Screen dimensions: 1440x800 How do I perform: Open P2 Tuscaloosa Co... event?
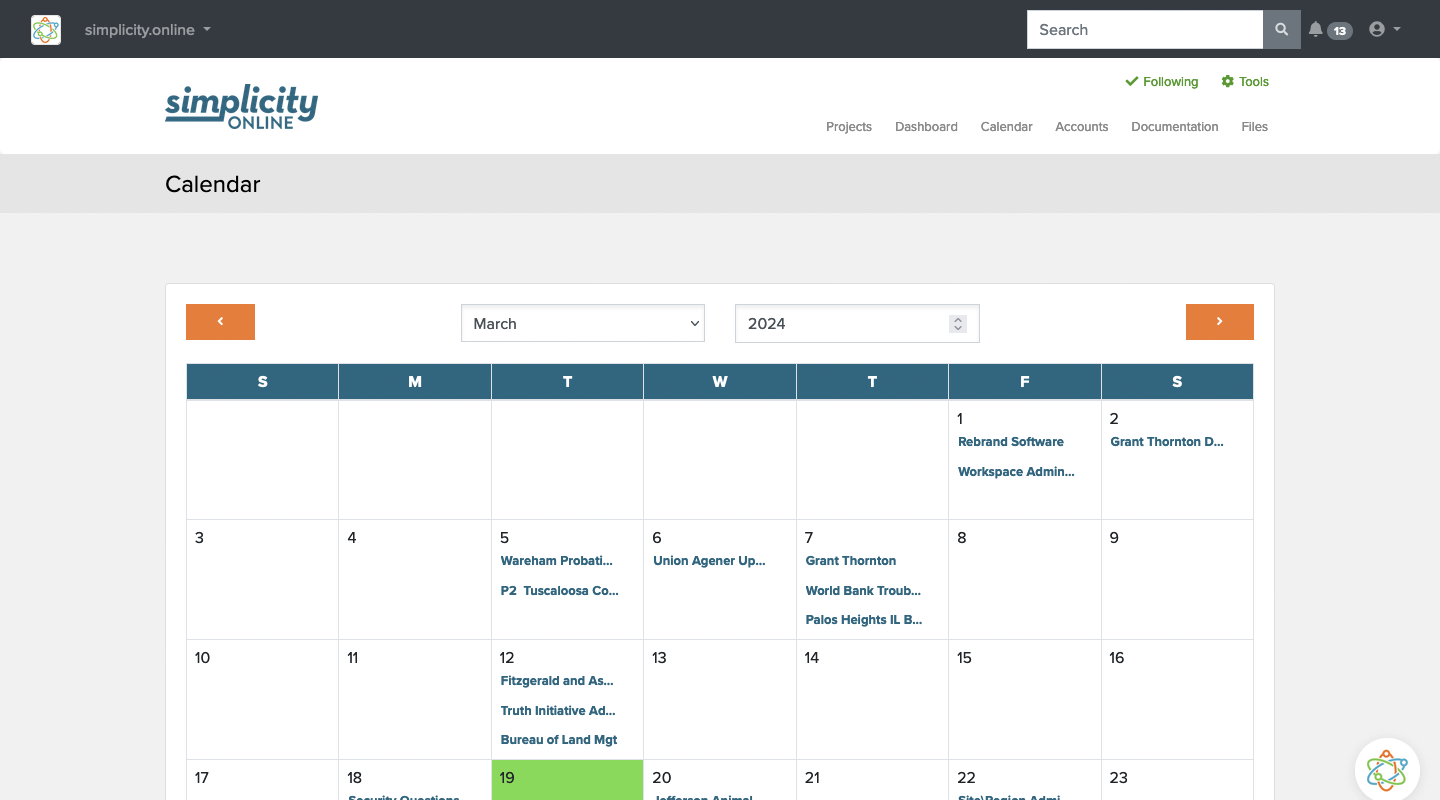[560, 591]
